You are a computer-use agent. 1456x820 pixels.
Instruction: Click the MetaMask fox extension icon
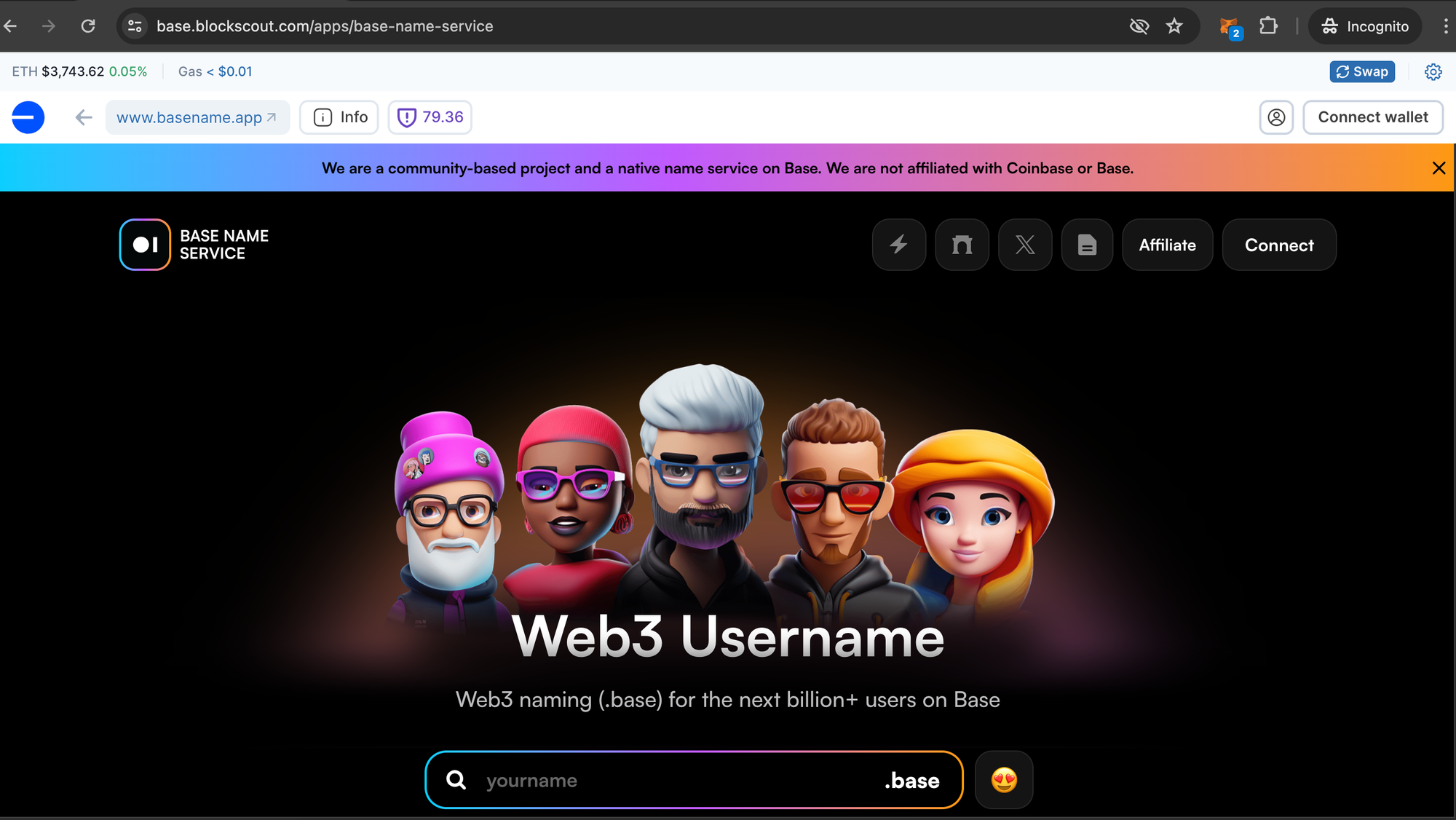click(1230, 27)
